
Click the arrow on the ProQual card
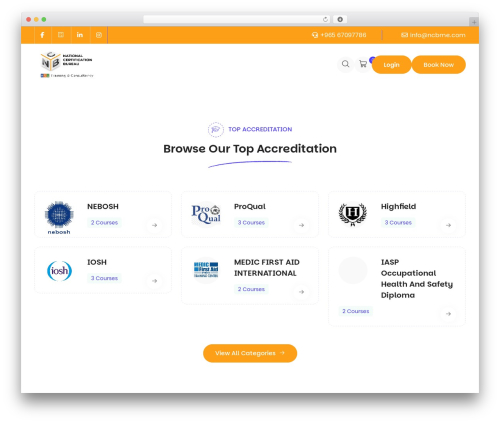[301, 225]
